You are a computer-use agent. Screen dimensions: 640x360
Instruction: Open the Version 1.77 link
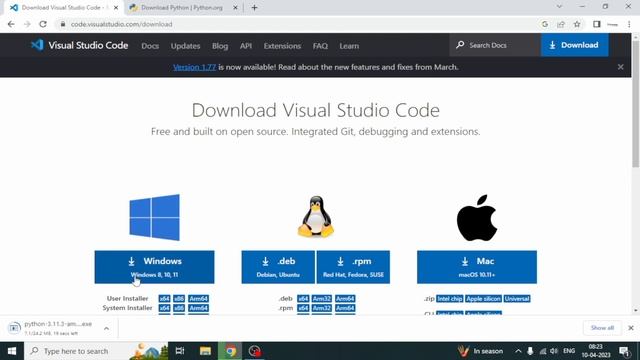[194, 67]
